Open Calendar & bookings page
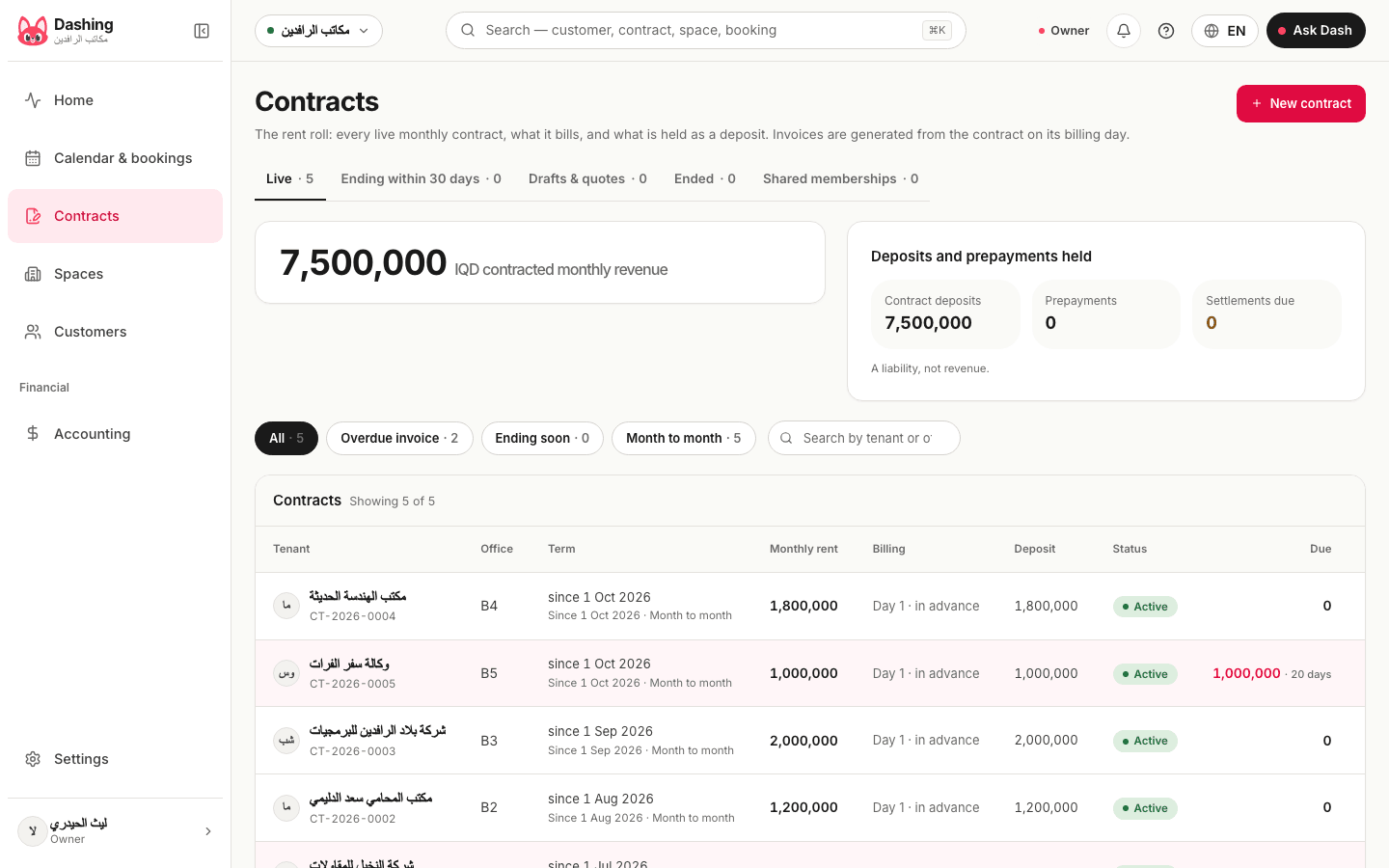The height and width of the screenshot is (868, 1389). pos(115,158)
